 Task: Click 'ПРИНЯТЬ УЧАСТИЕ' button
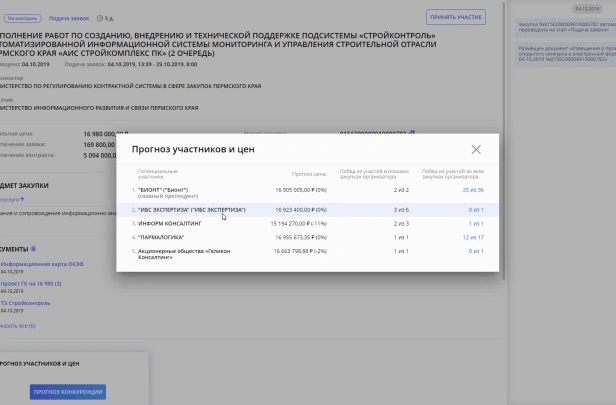point(456,17)
